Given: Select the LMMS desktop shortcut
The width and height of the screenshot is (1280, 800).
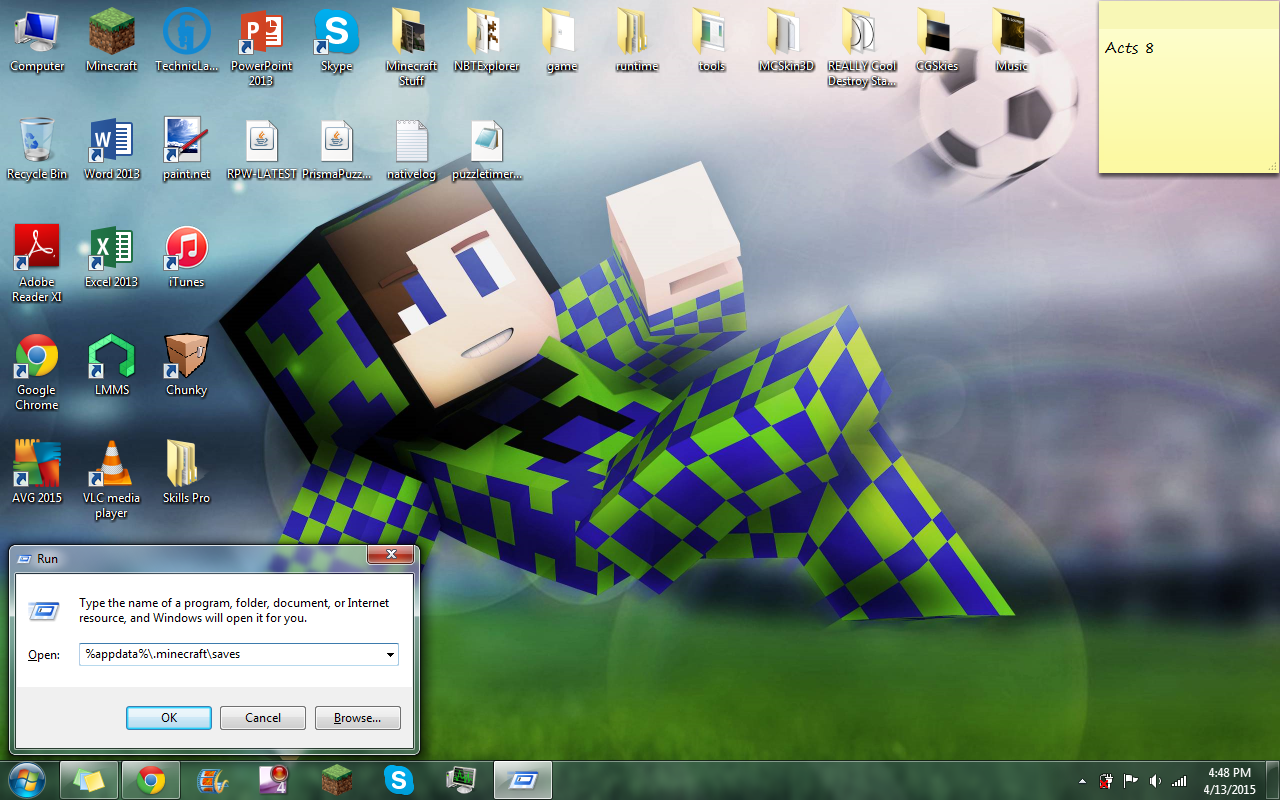Looking at the screenshot, I should (x=112, y=364).
